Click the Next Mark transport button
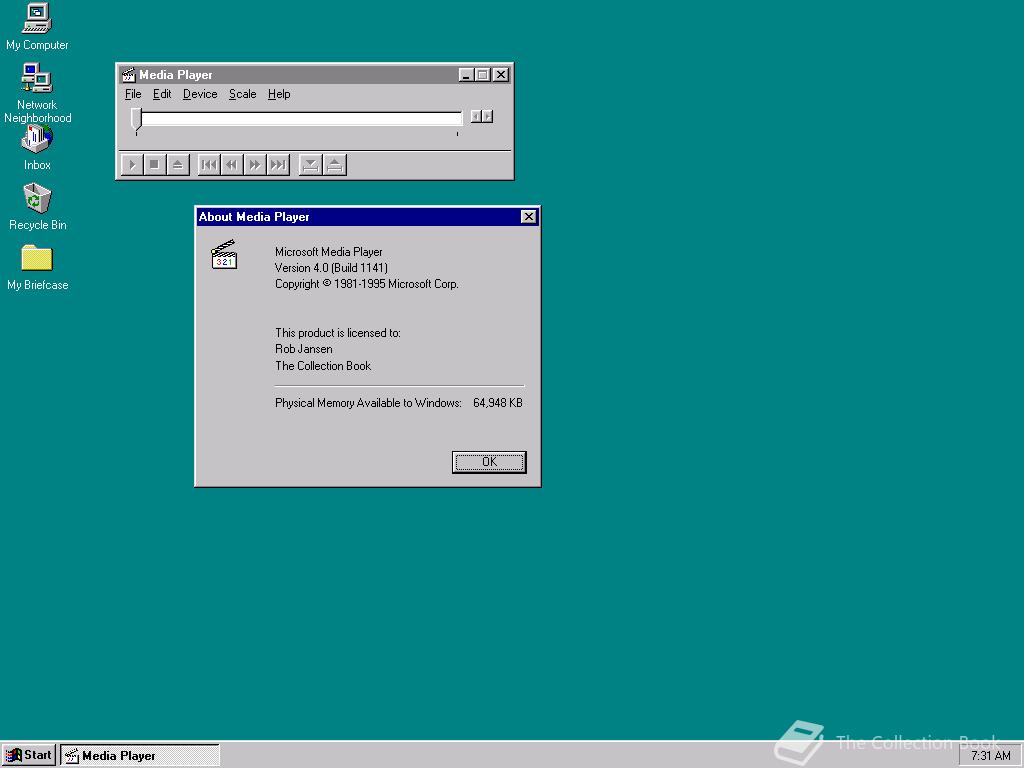The width and height of the screenshot is (1024, 768). point(278,165)
